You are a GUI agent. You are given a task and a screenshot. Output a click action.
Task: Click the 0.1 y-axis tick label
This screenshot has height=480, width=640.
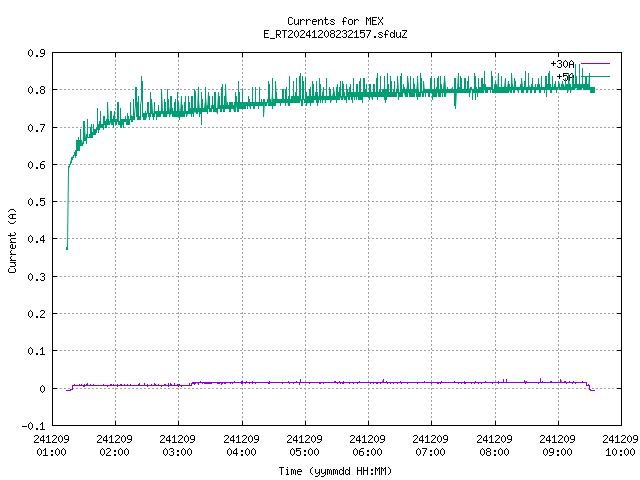36,351
